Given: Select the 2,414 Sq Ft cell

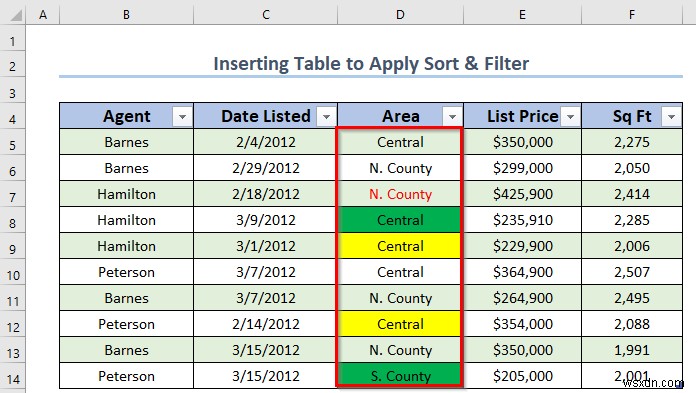Looking at the screenshot, I should pos(632,194).
